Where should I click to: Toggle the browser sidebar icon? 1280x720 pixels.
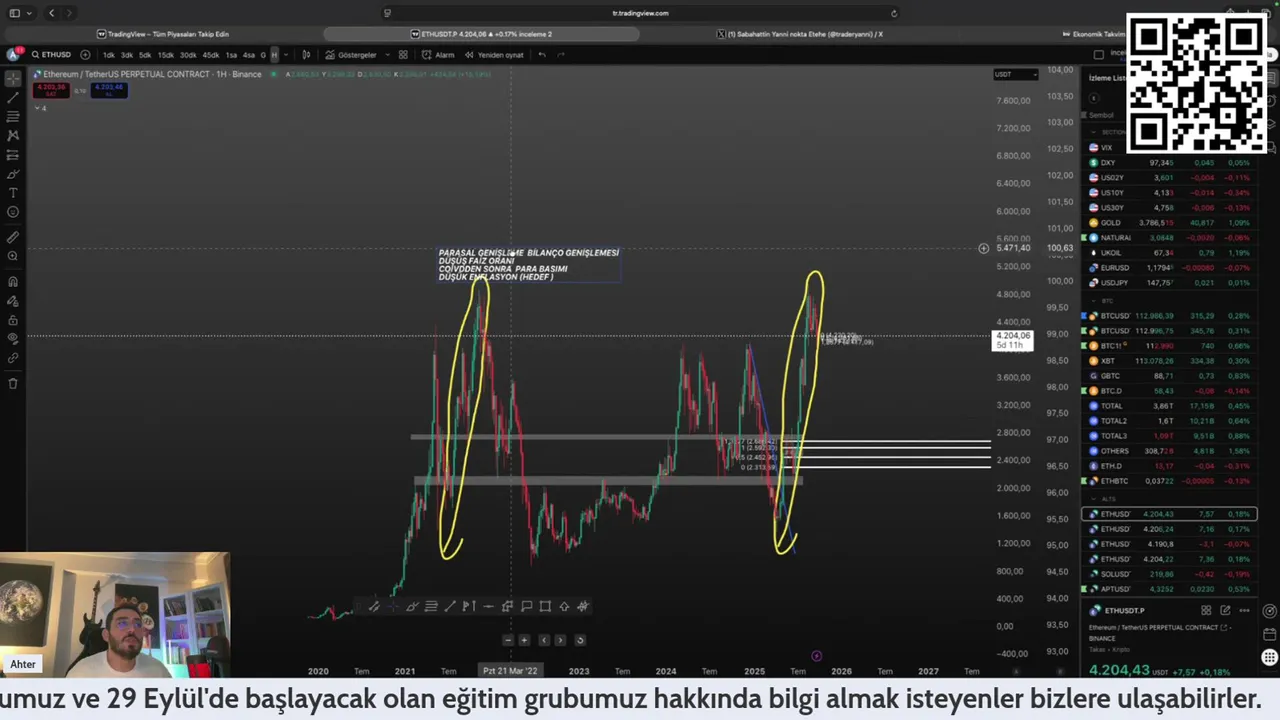[14, 13]
